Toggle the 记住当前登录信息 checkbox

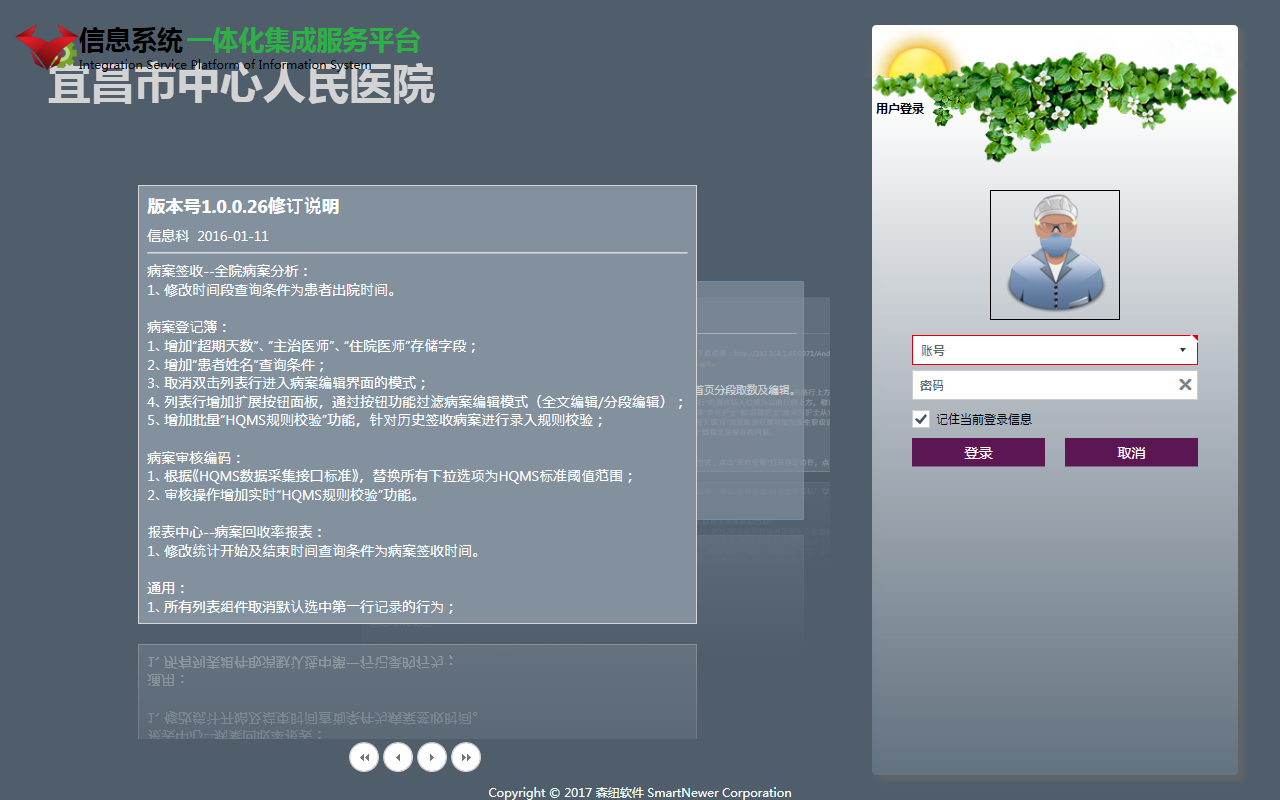pyautogui.click(x=921, y=419)
